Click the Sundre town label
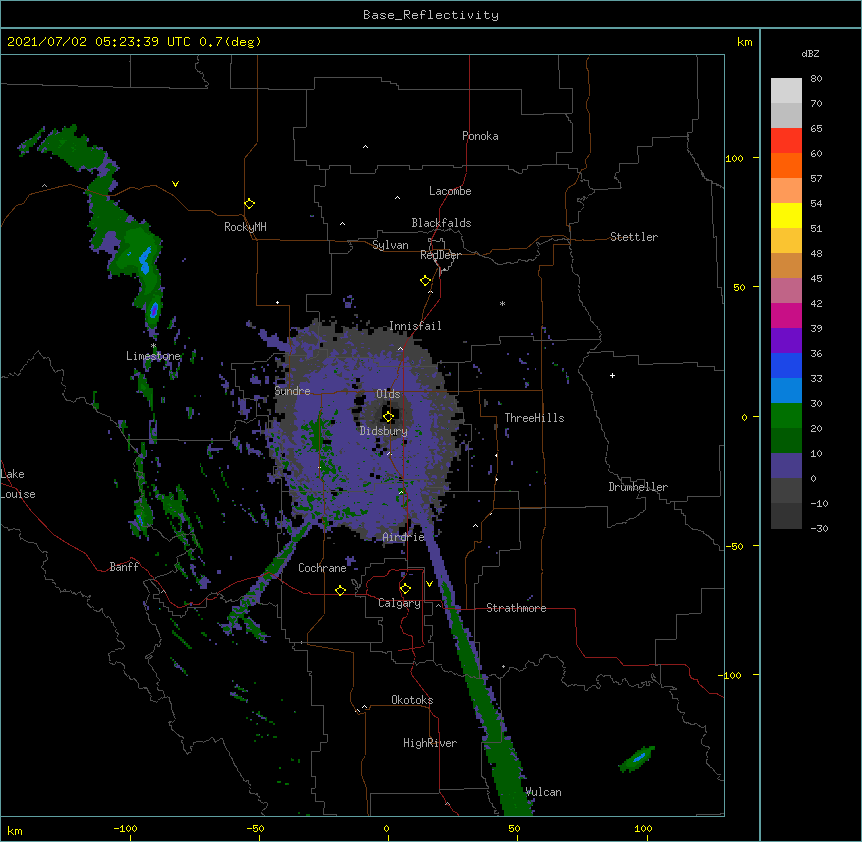862x842 pixels. click(292, 391)
